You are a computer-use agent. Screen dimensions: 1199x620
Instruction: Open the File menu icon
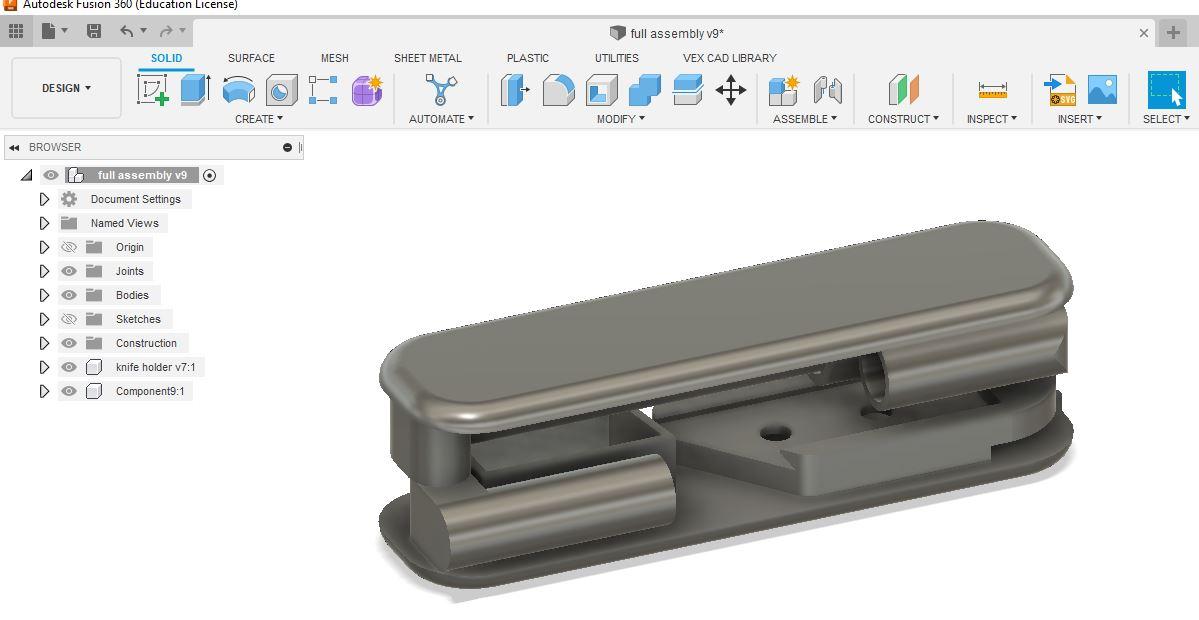(x=54, y=31)
